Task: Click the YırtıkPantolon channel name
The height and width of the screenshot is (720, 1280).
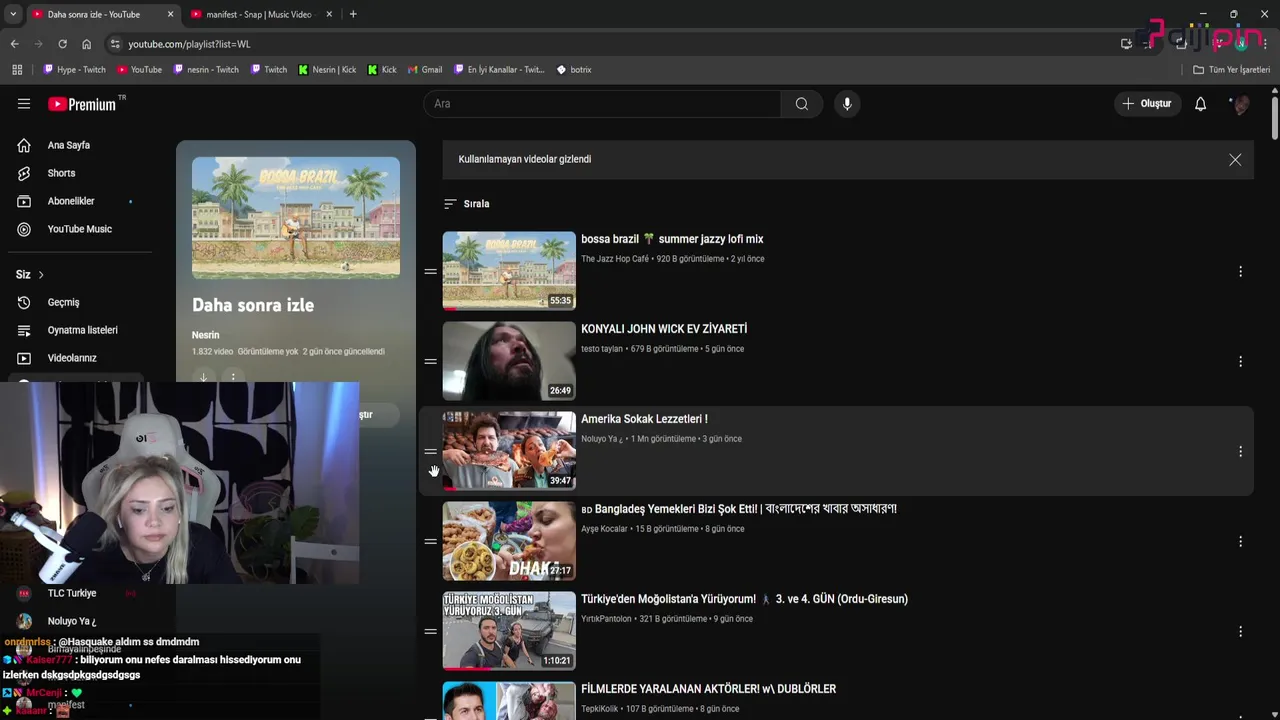Action: click(606, 619)
